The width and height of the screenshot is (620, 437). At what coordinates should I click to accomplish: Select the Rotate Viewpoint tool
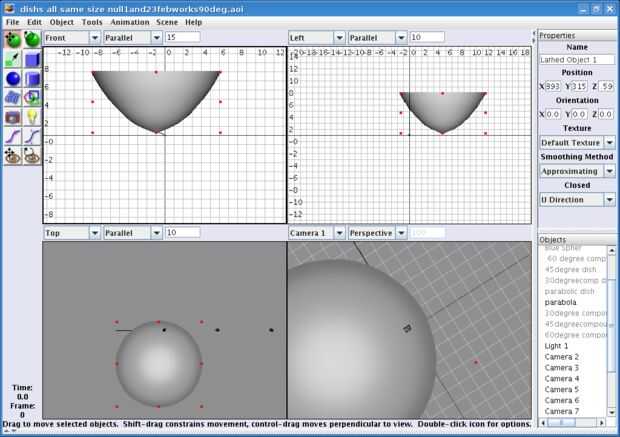click(x=32, y=156)
